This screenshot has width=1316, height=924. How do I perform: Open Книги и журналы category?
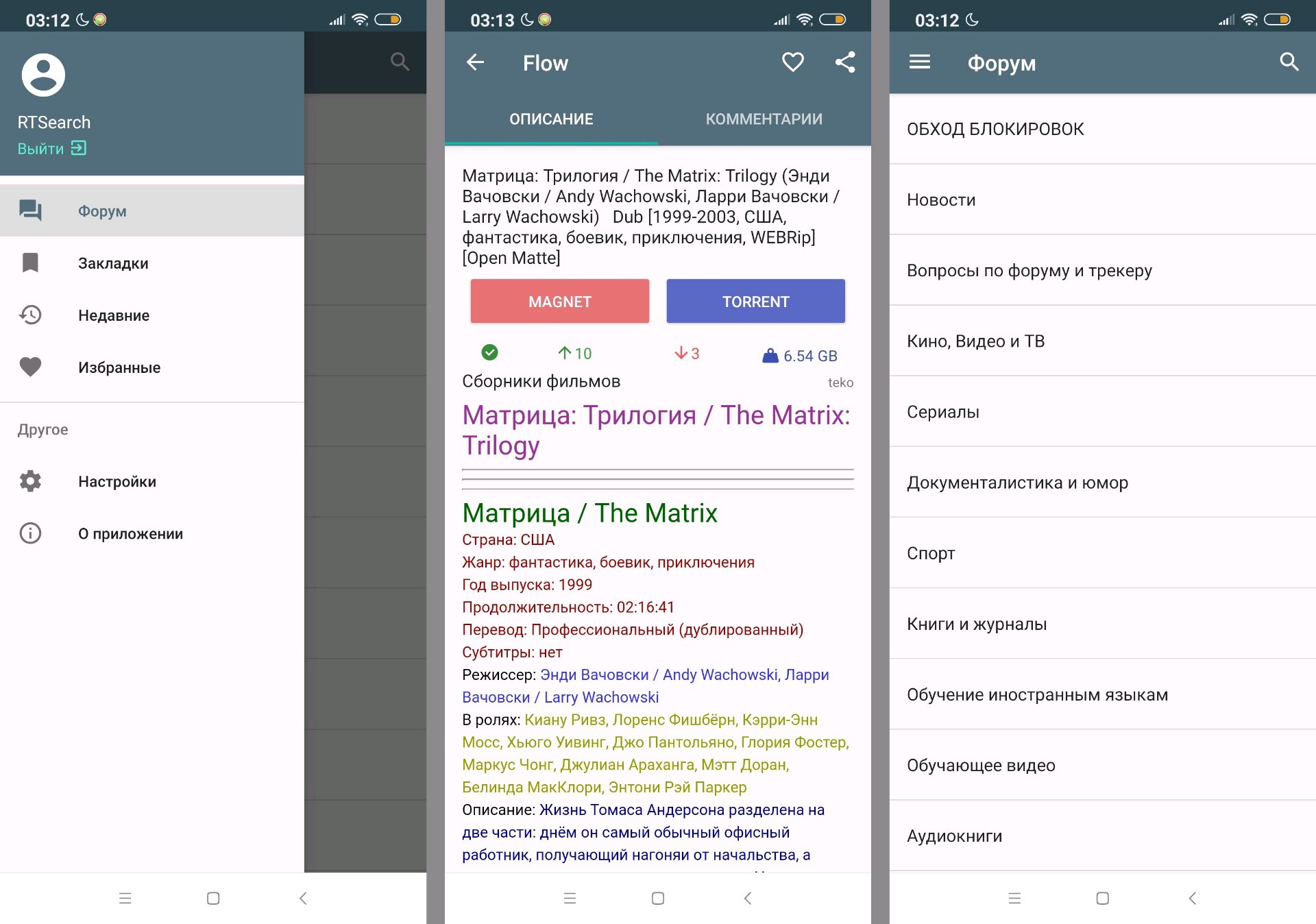pos(1102,623)
